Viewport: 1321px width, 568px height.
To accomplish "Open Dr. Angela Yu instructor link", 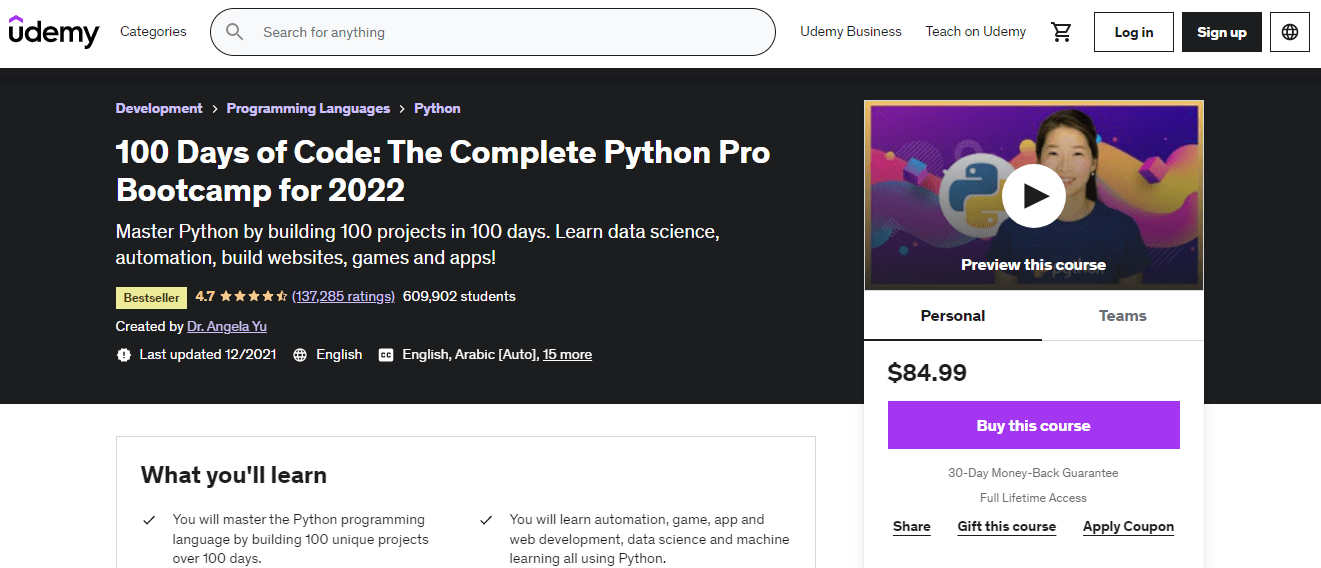I will 227,327.
